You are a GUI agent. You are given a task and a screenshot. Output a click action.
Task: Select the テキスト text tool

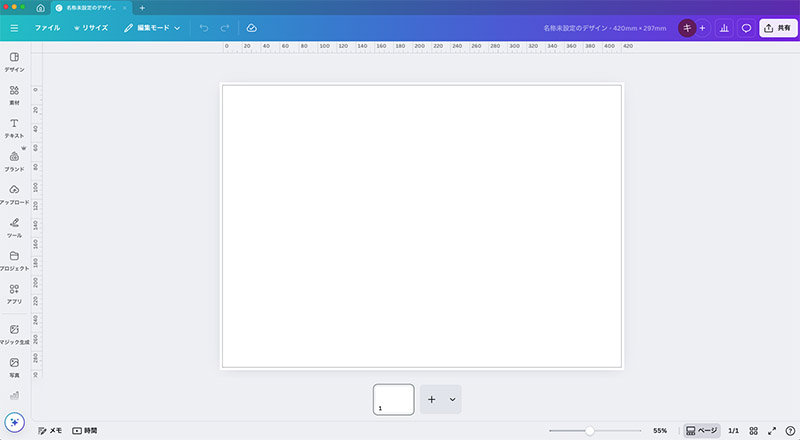[x=14, y=126]
